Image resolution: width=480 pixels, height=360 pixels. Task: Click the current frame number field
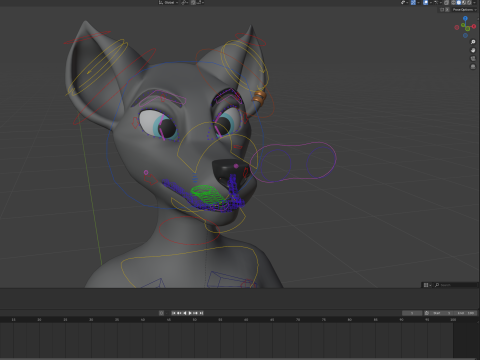[x=412, y=313]
